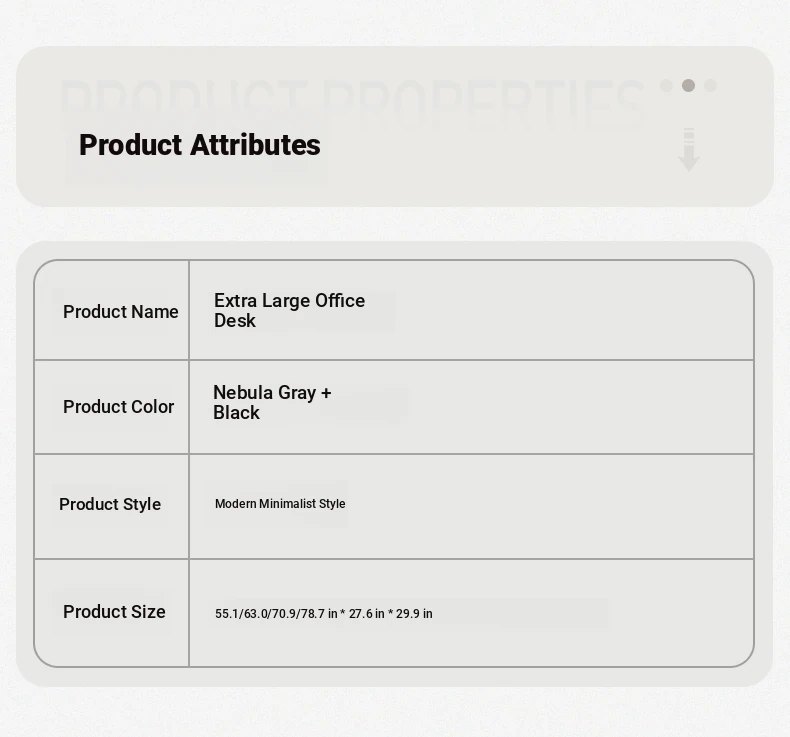This screenshot has height=737, width=790.
Task: Click the Product Color label cell
Action: click(x=112, y=407)
